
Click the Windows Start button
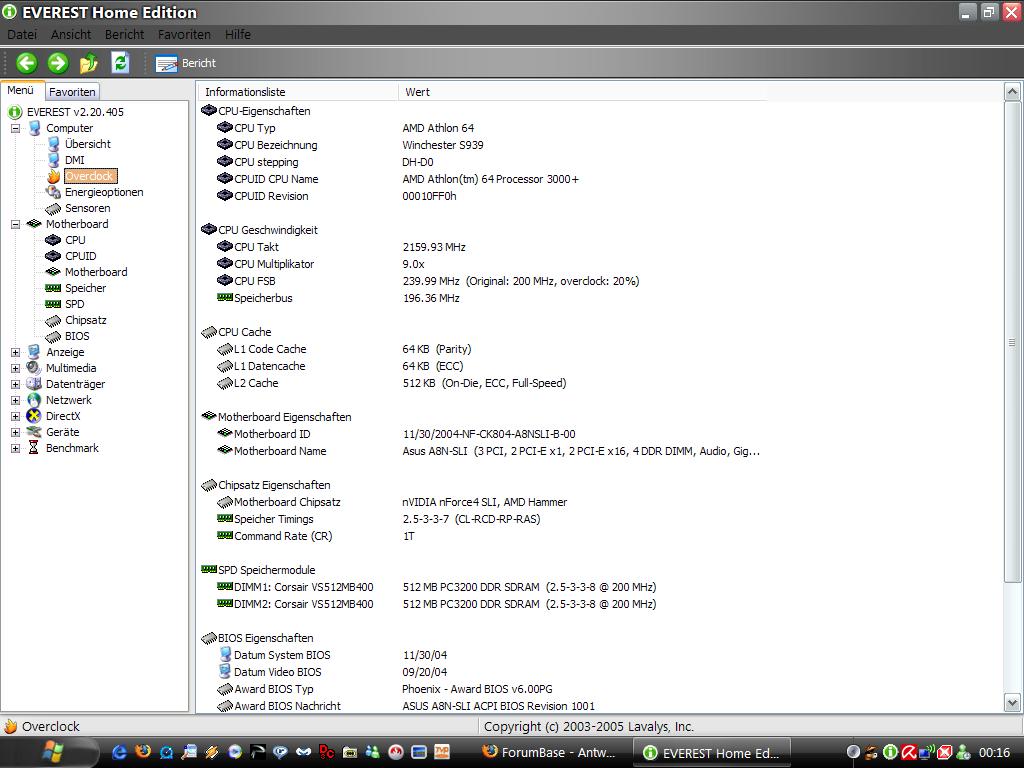(54, 752)
